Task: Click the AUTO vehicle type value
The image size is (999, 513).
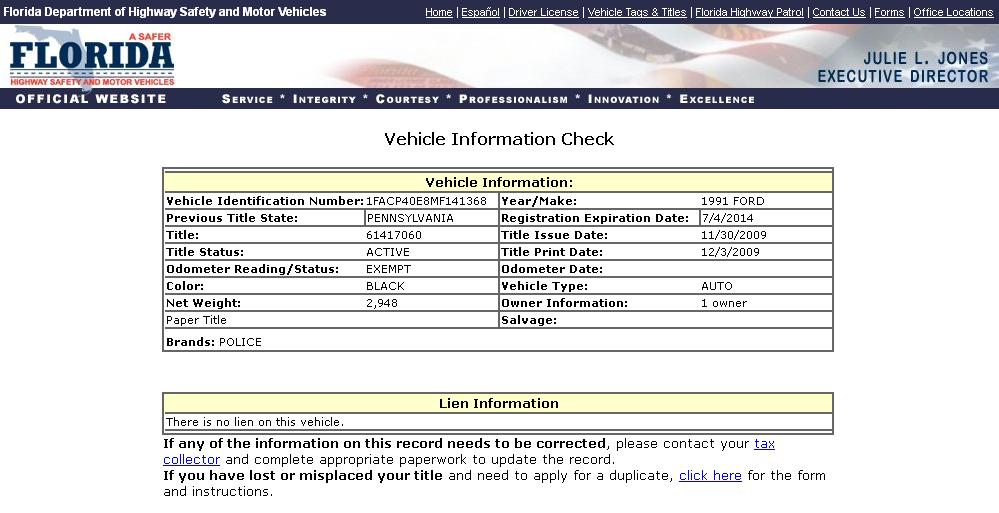Action: 717,286
